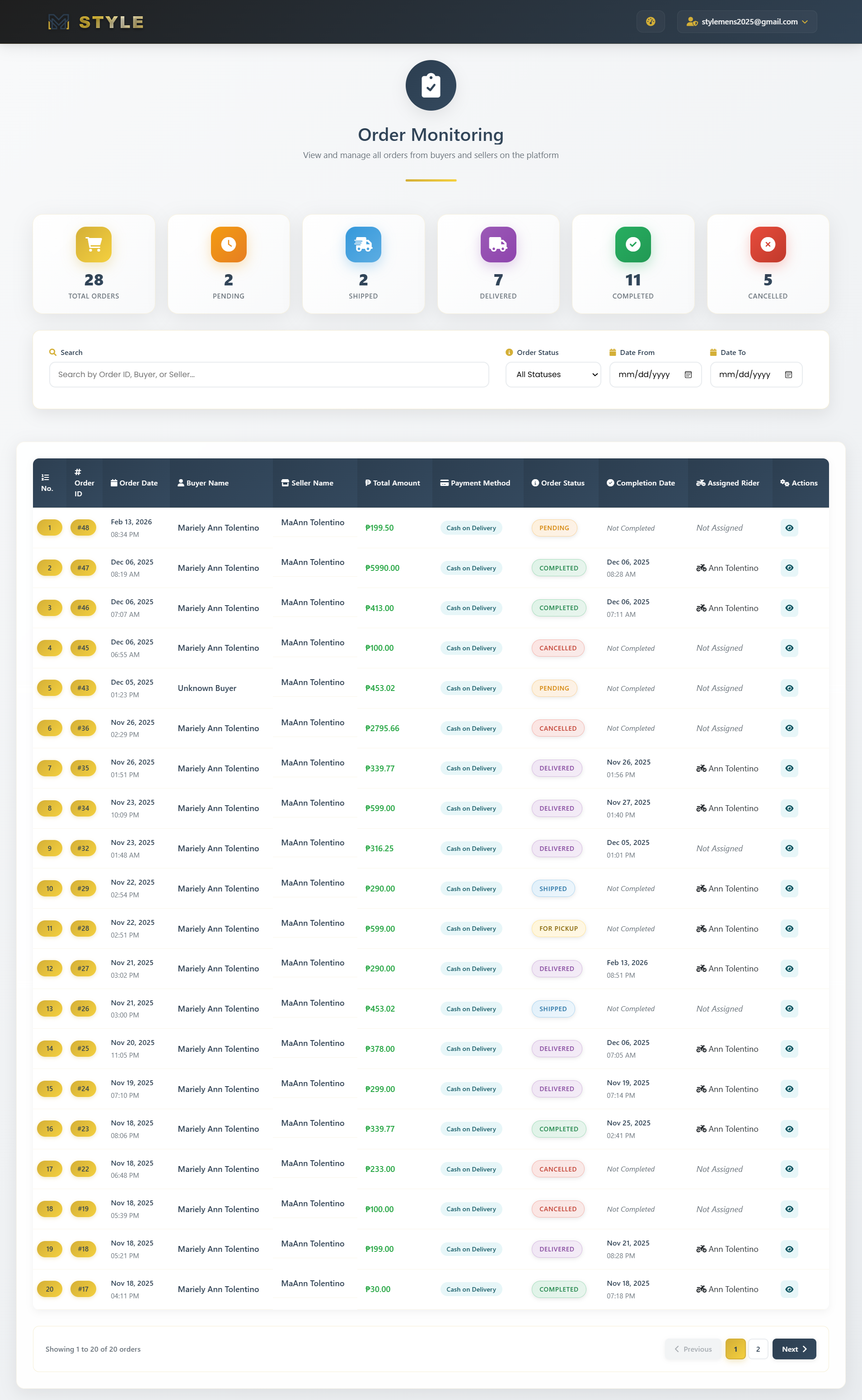
Task: Open order #36's eye action icon
Action: [789, 728]
